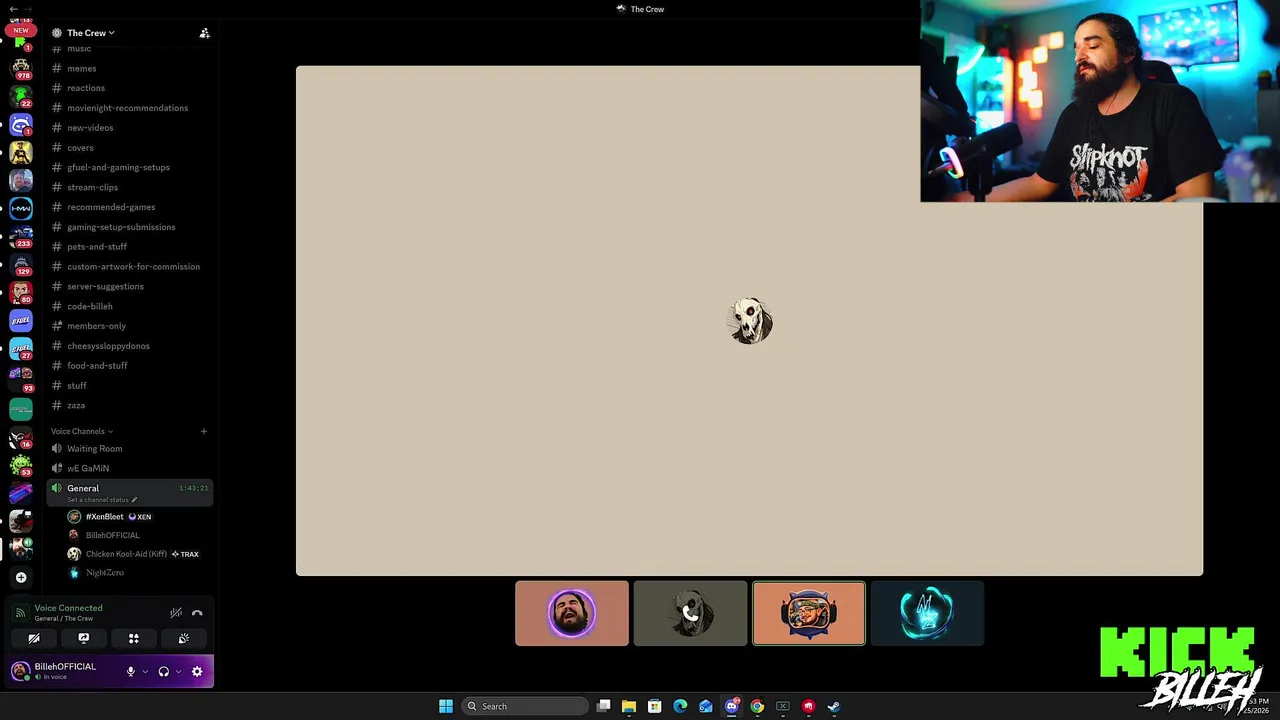Focus the orange-background participant tile

(x=809, y=613)
